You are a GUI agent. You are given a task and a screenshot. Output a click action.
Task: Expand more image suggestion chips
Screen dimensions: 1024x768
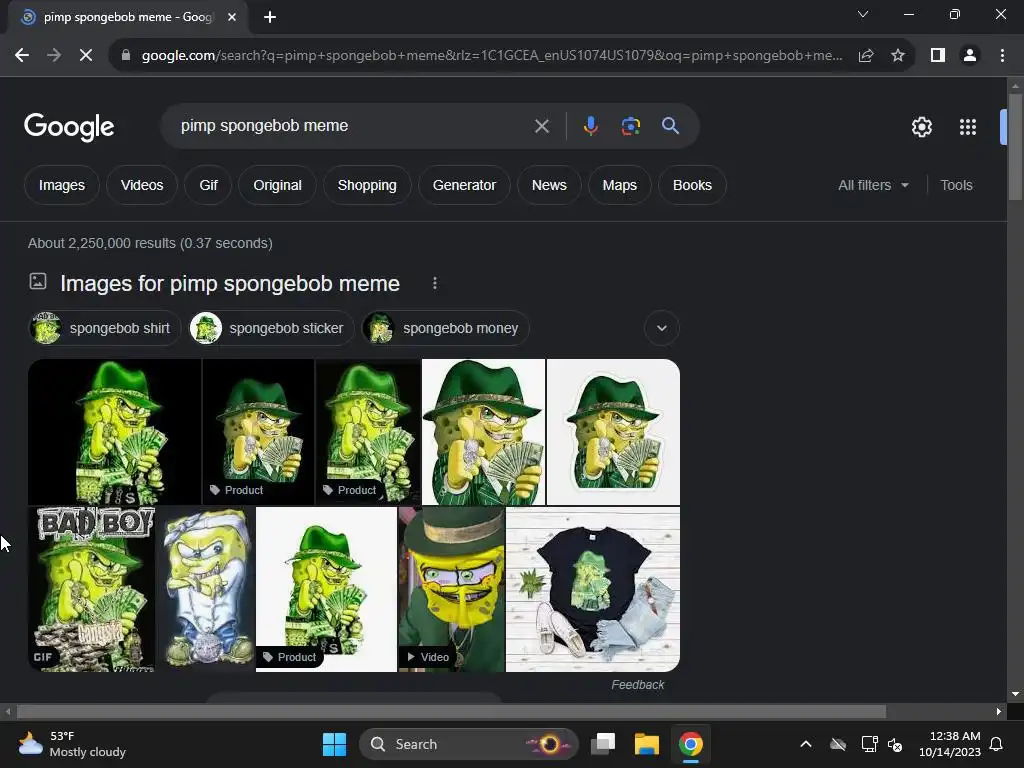[x=662, y=328]
